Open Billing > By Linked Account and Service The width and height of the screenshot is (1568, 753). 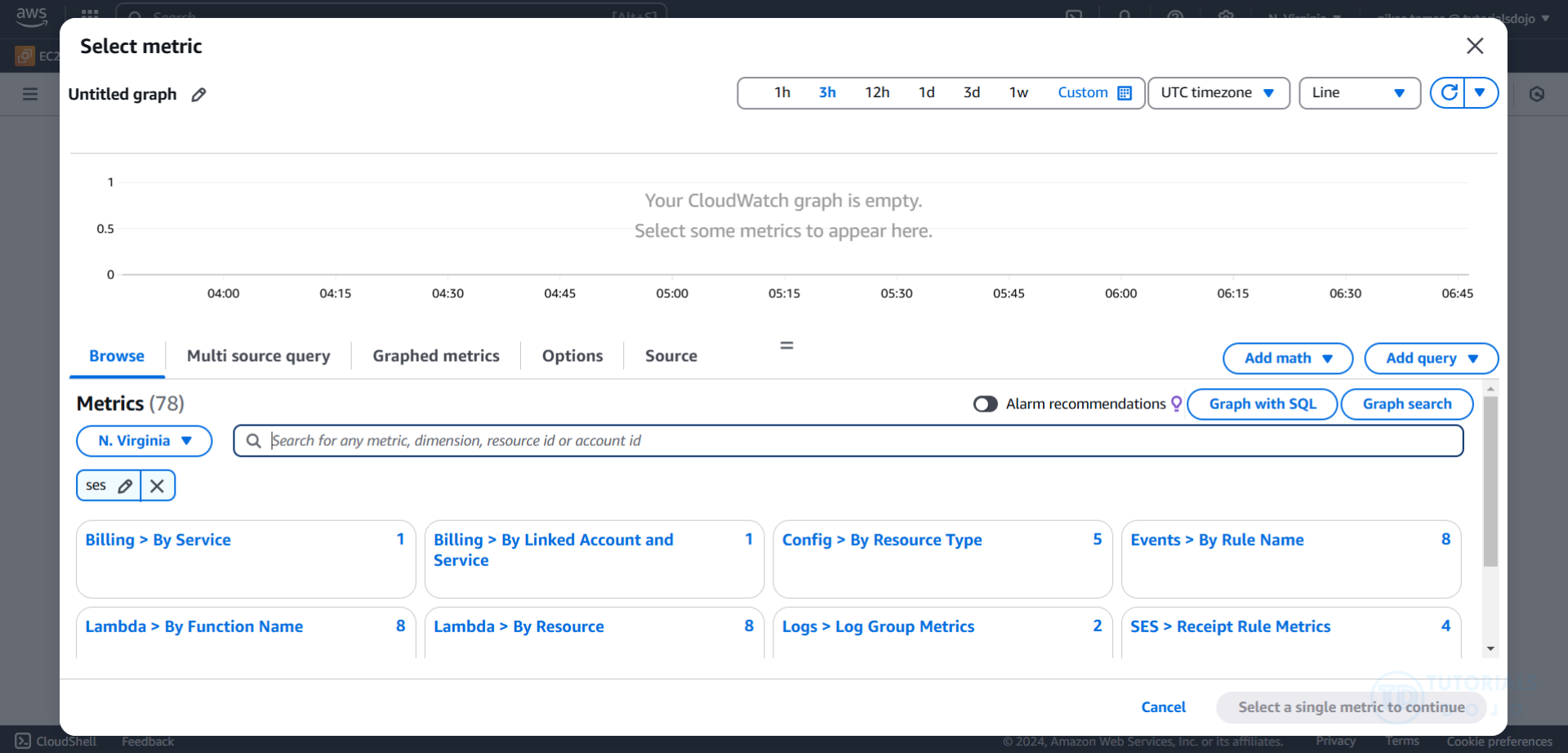pos(554,550)
